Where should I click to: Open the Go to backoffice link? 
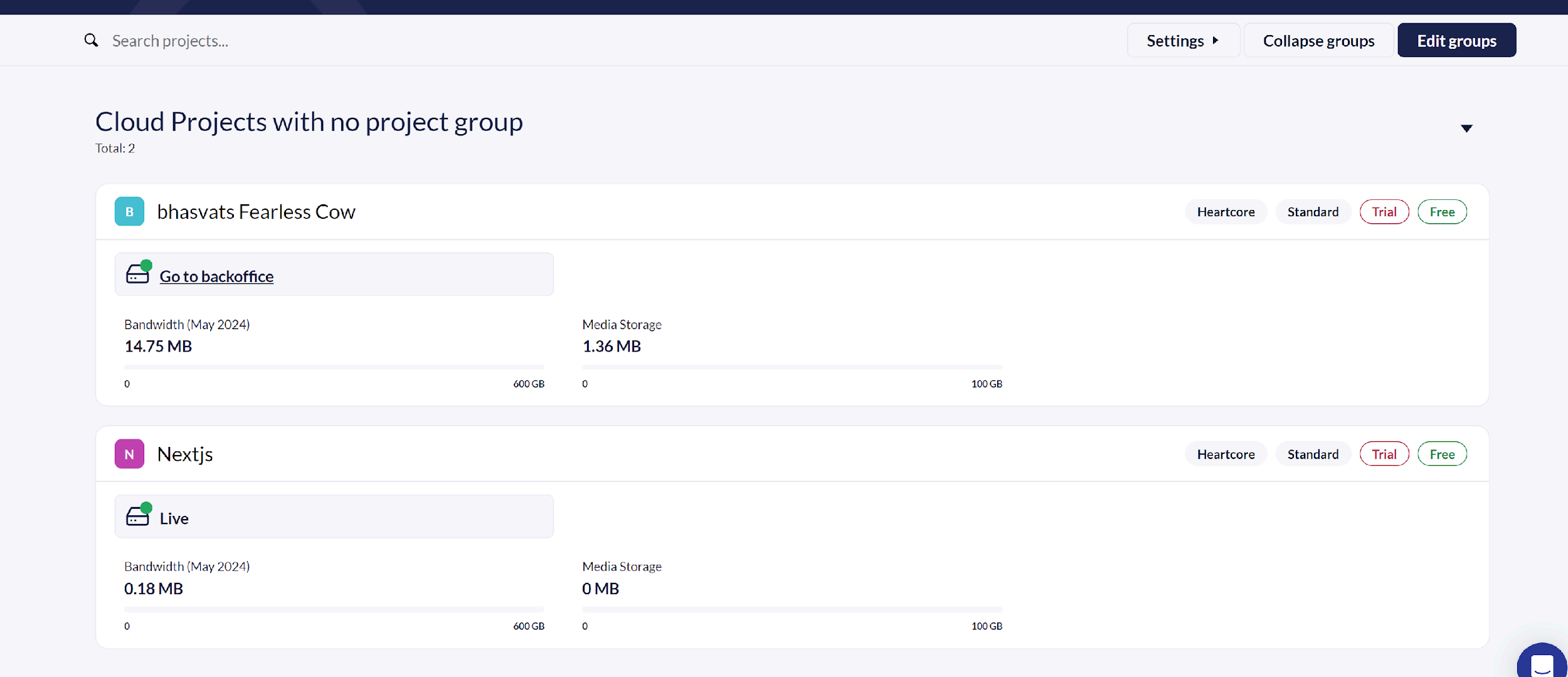point(216,276)
